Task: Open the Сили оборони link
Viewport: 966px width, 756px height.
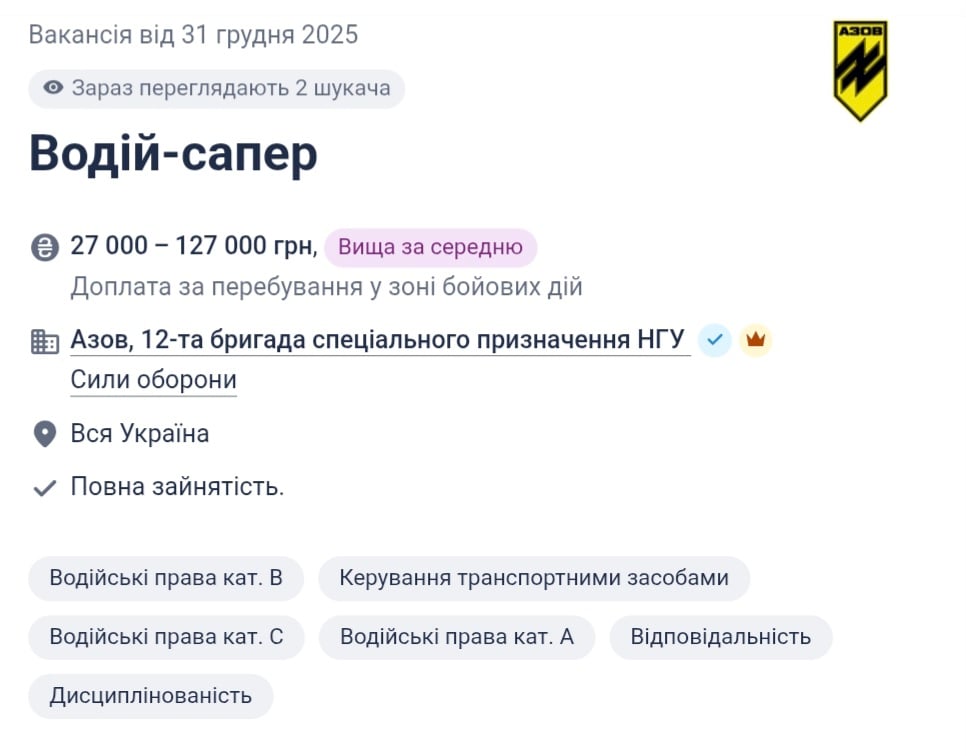Action: point(153,379)
